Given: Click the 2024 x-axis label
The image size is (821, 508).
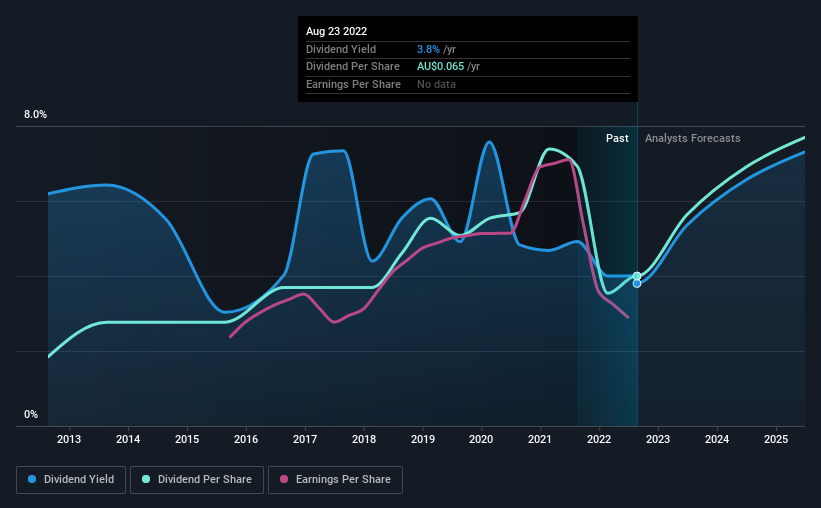Looking at the screenshot, I should [x=717, y=439].
